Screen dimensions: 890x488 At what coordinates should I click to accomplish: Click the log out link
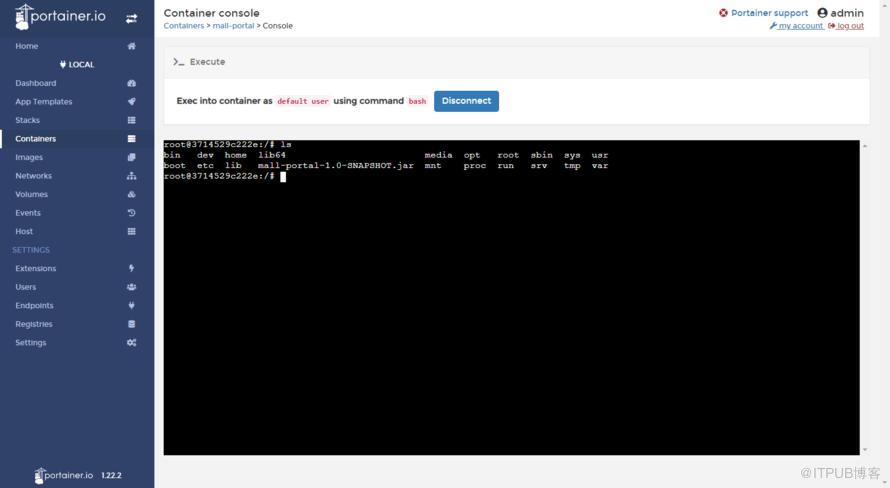tap(850, 26)
